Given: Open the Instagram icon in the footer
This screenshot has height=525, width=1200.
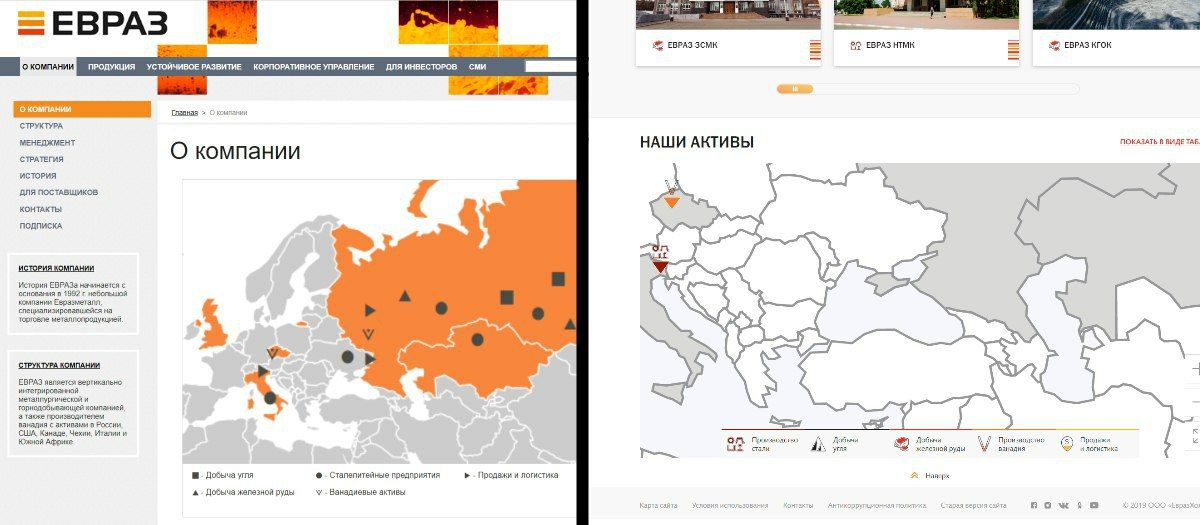Looking at the screenshot, I should (1048, 506).
